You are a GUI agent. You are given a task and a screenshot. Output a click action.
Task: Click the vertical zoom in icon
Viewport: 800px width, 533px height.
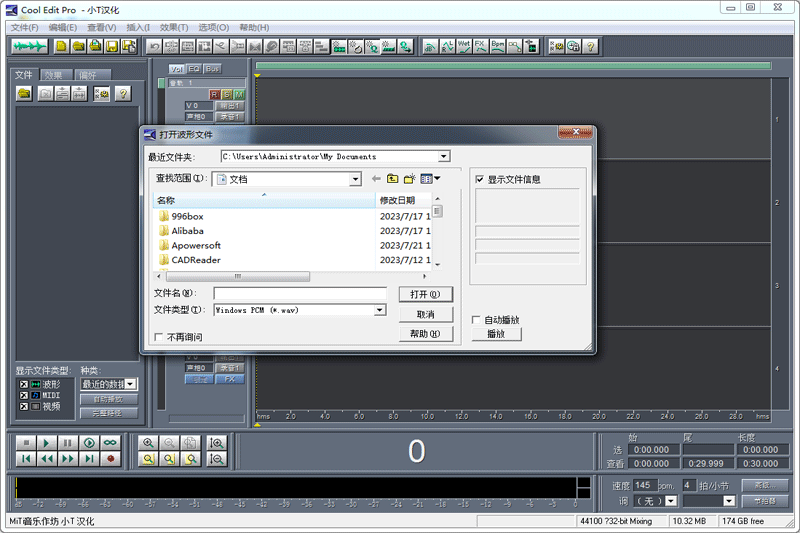(x=216, y=443)
